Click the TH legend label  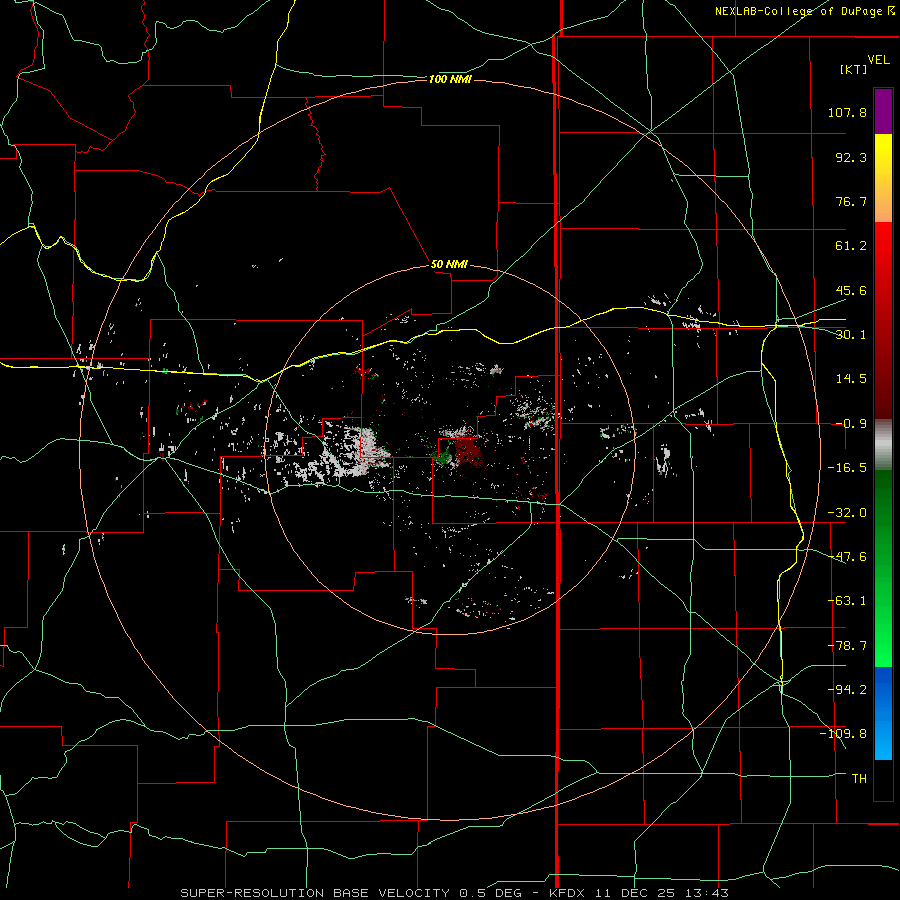pos(859,778)
